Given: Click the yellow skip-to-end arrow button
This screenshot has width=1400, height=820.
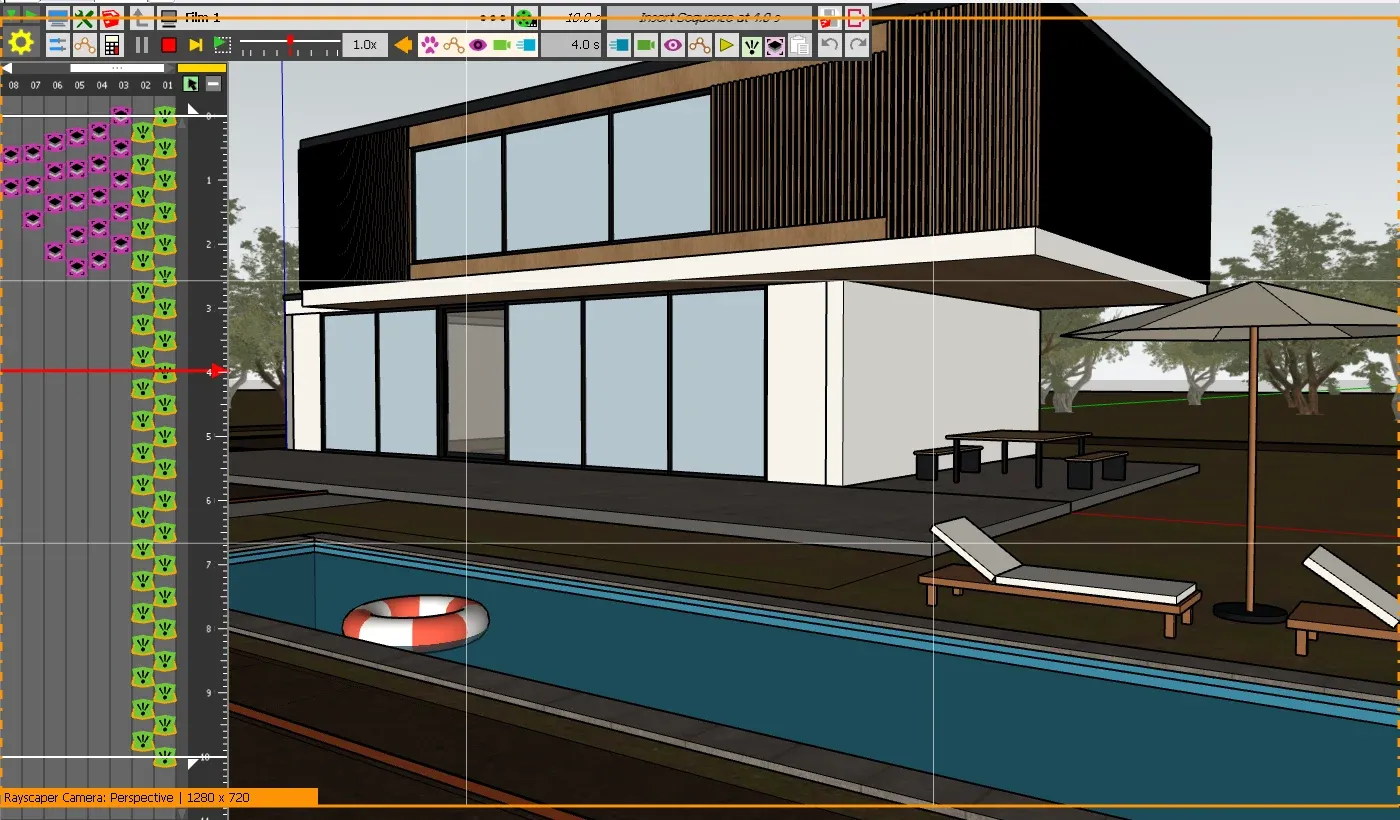Looking at the screenshot, I should [x=195, y=45].
